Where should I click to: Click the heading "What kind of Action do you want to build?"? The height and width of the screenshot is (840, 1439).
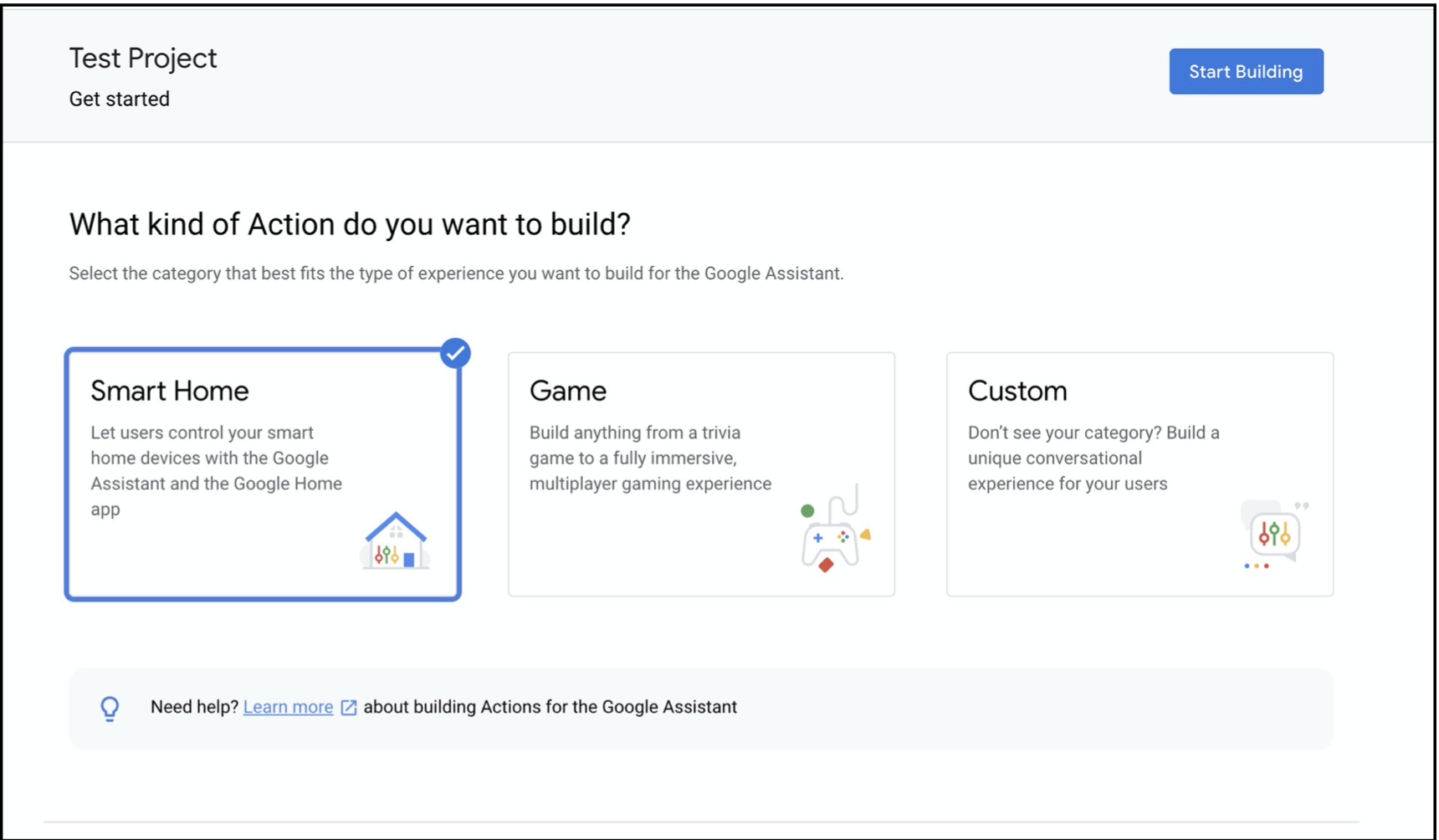point(350,224)
